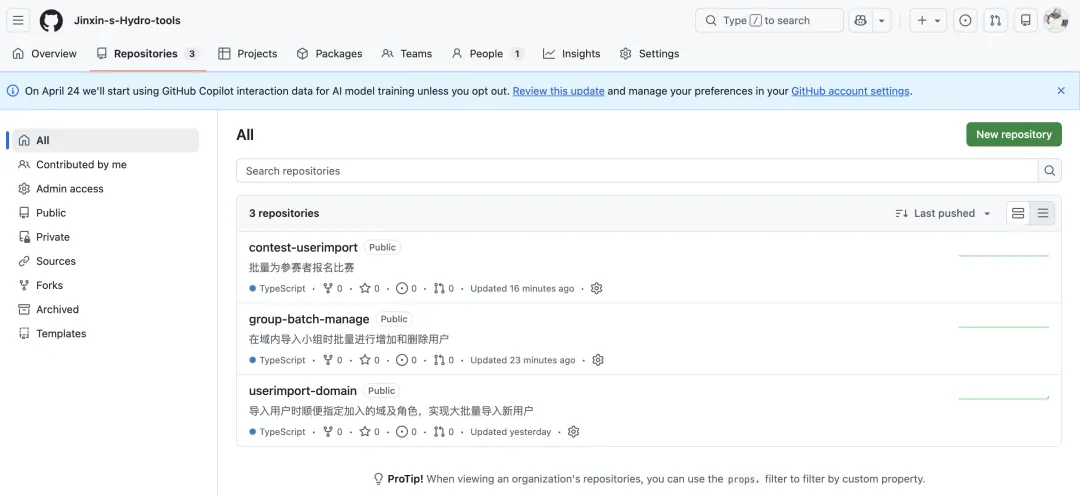Click the New repository button
Screen dimensions: 1080x495
(1013, 134)
